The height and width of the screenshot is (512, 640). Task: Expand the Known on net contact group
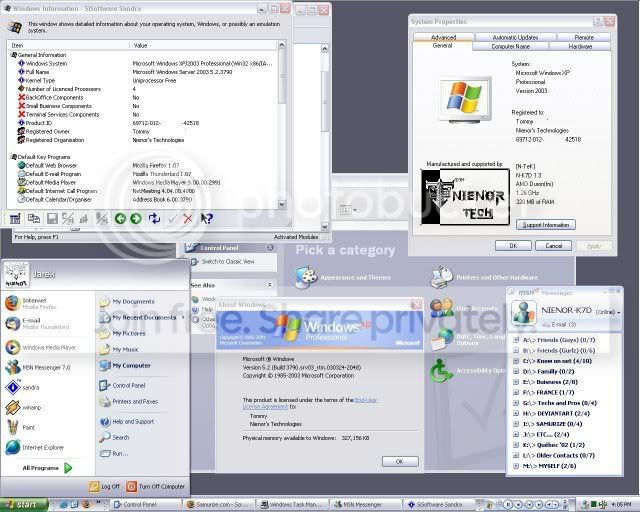tap(516, 361)
